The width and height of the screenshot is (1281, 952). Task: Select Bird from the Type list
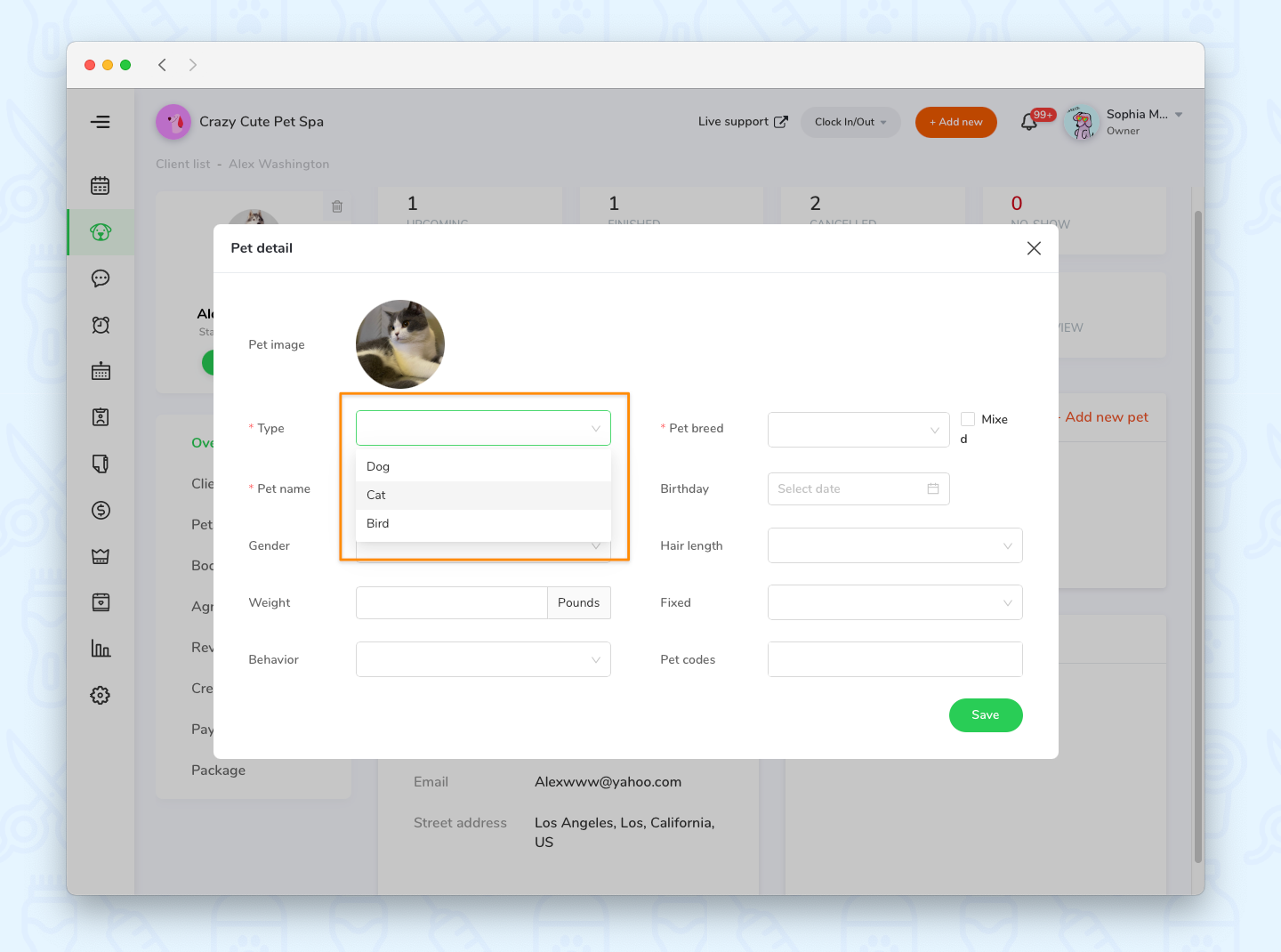[483, 523]
